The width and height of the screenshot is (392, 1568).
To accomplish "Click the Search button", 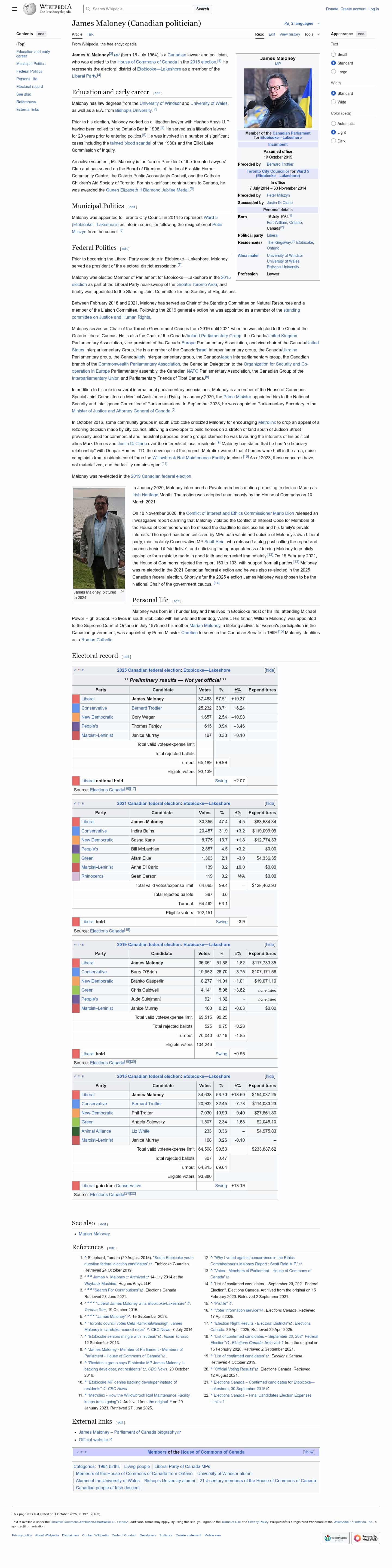I will 203,9.
